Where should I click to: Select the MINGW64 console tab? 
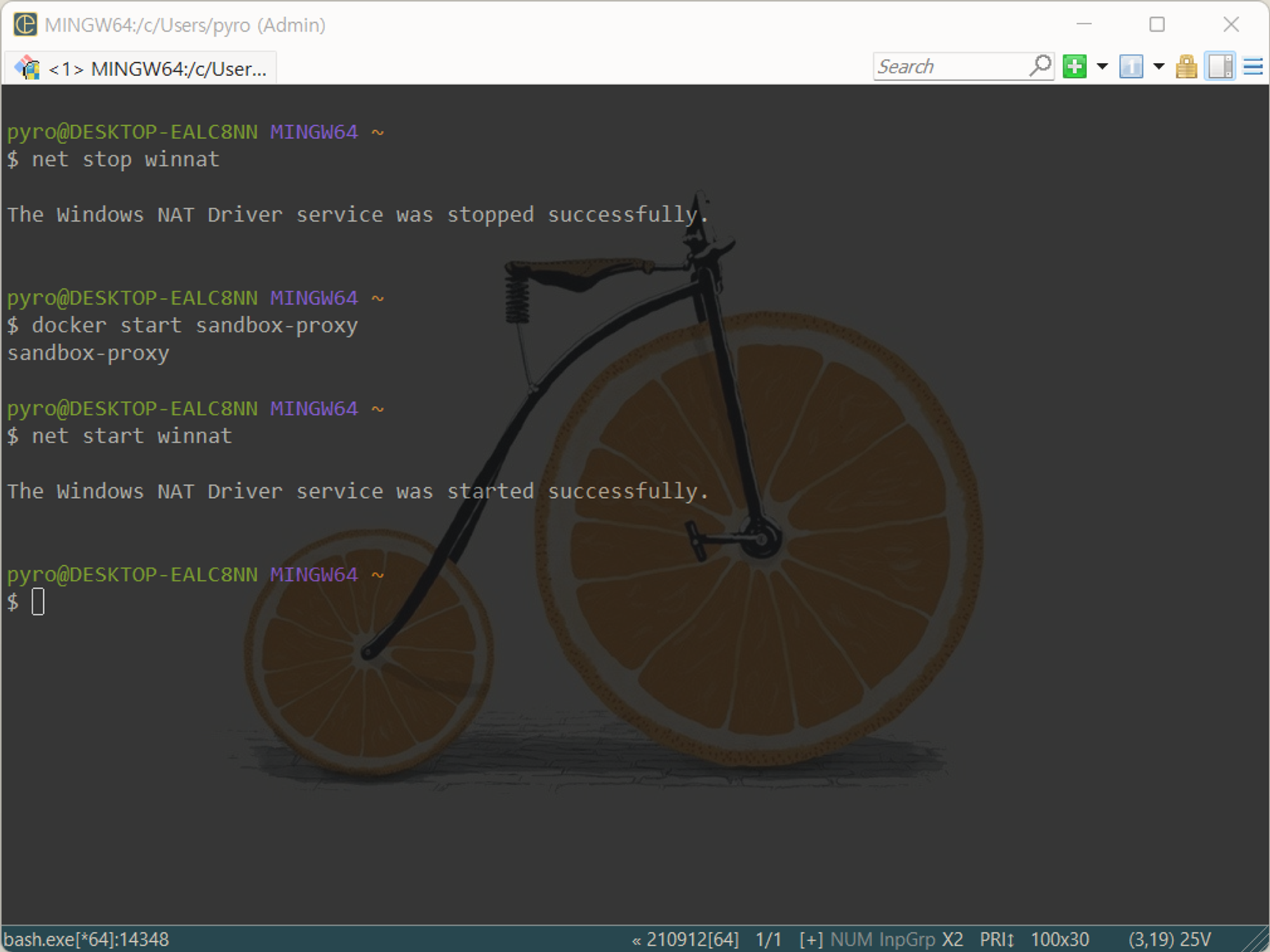tap(141, 68)
